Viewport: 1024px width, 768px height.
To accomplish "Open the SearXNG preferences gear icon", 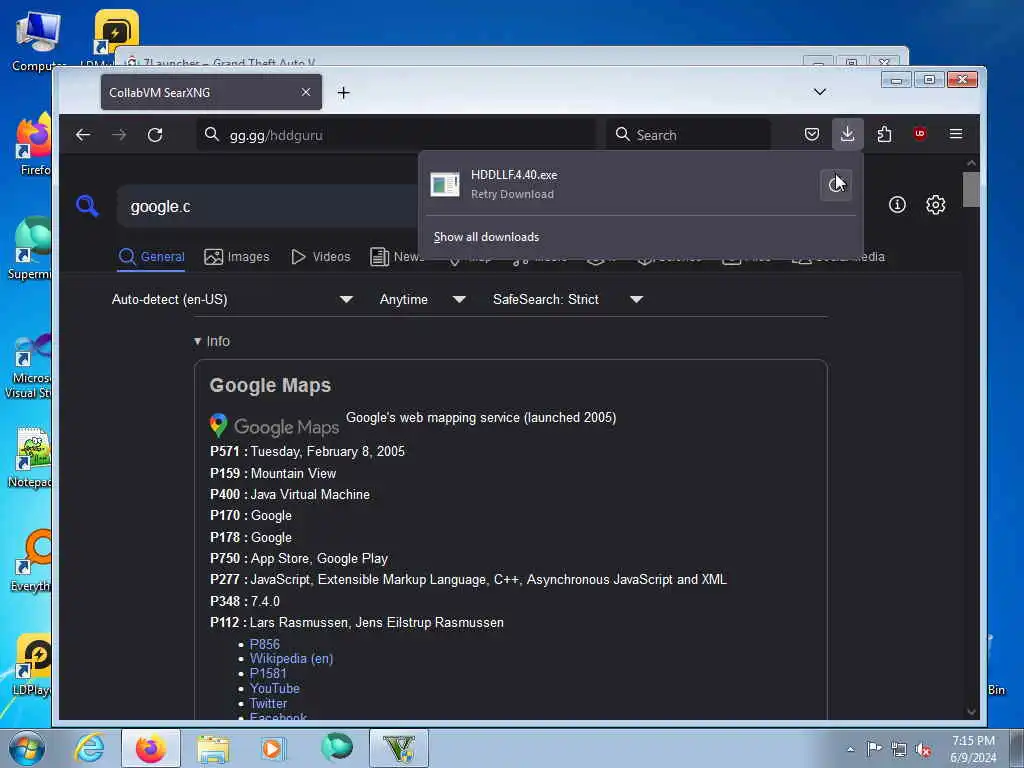I will tap(936, 205).
